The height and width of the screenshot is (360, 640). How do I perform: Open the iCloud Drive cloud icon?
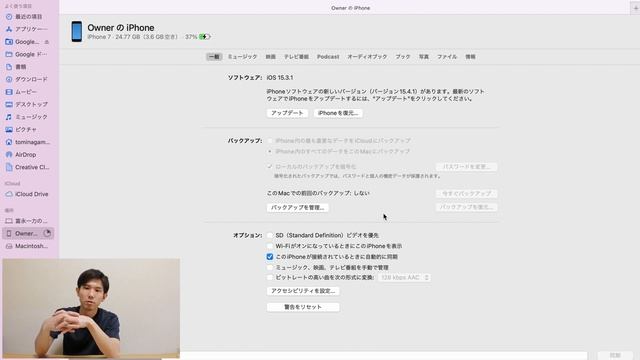9,194
